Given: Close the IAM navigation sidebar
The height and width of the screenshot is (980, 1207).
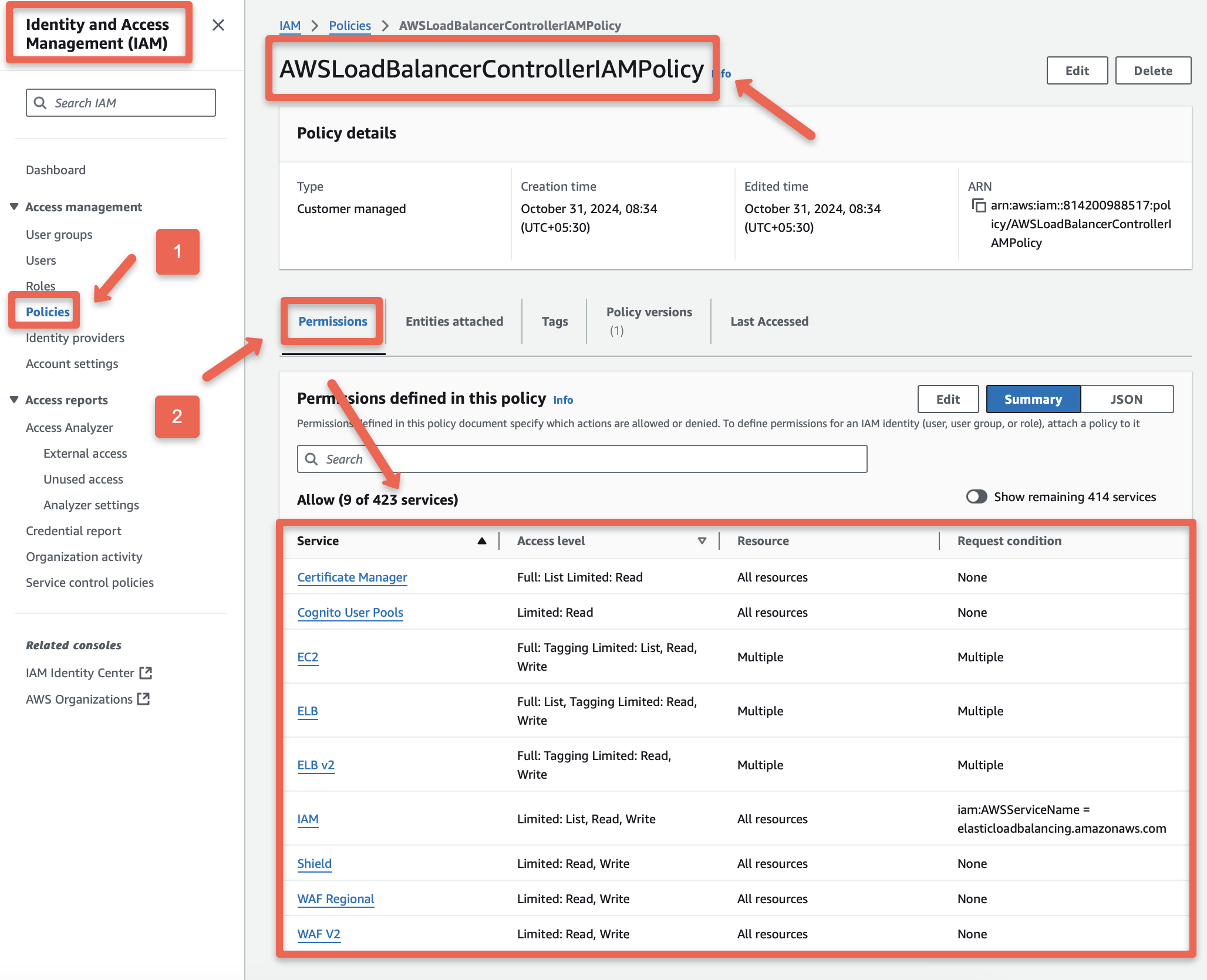Looking at the screenshot, I should [x=218, y=25].
